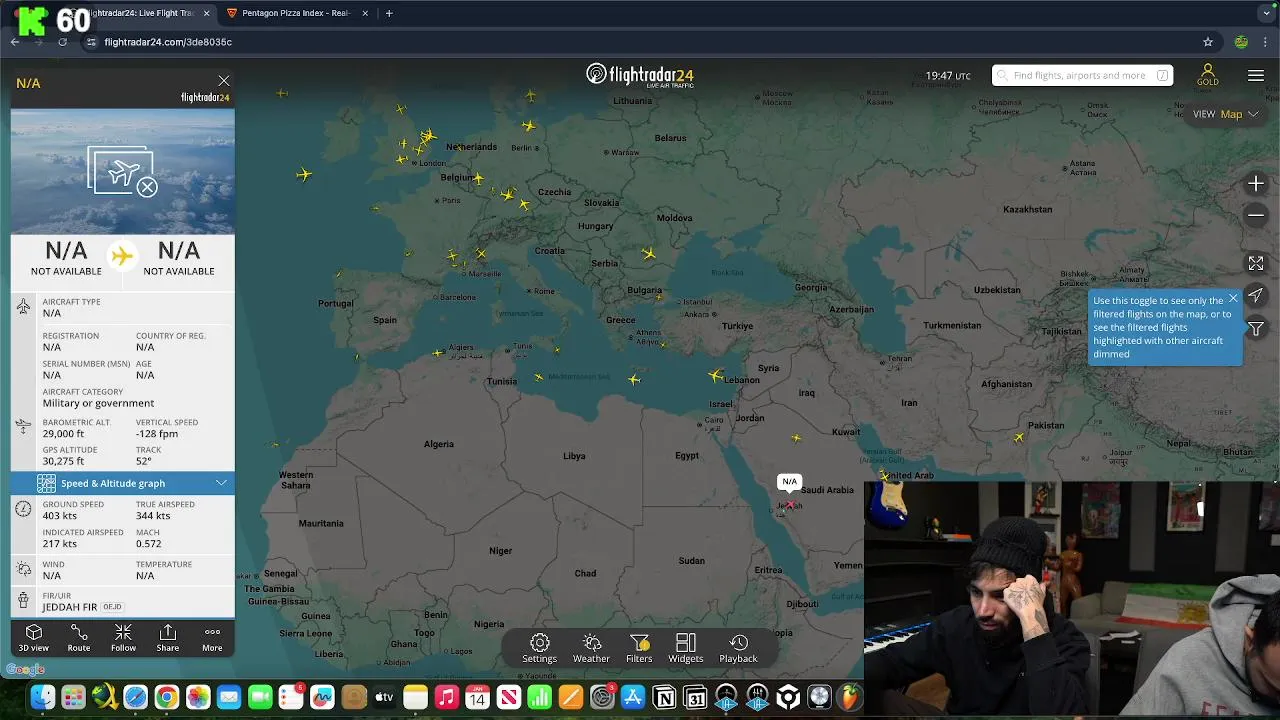1280x720 pixels.
Task: Zoom out on the map with minus button
Action: pyautogui.click(x=1256, y=215)
